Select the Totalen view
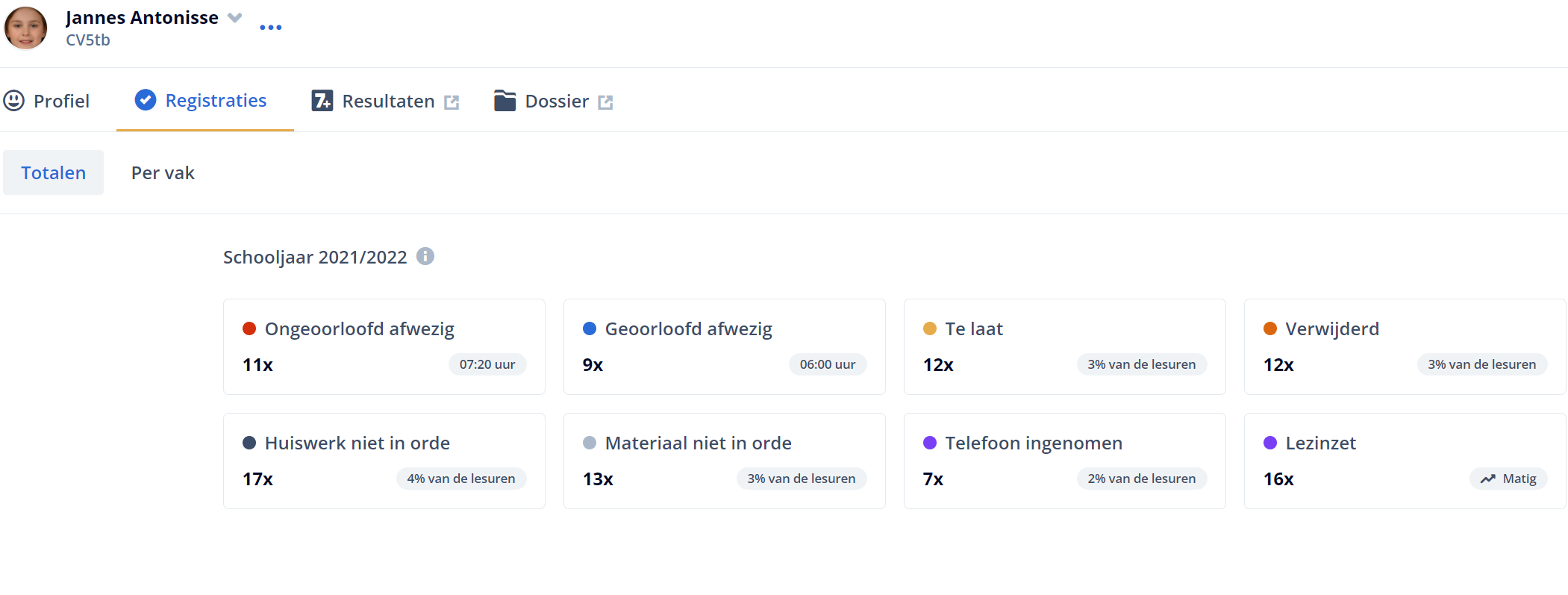The image size is (1568, 595). 54,172
